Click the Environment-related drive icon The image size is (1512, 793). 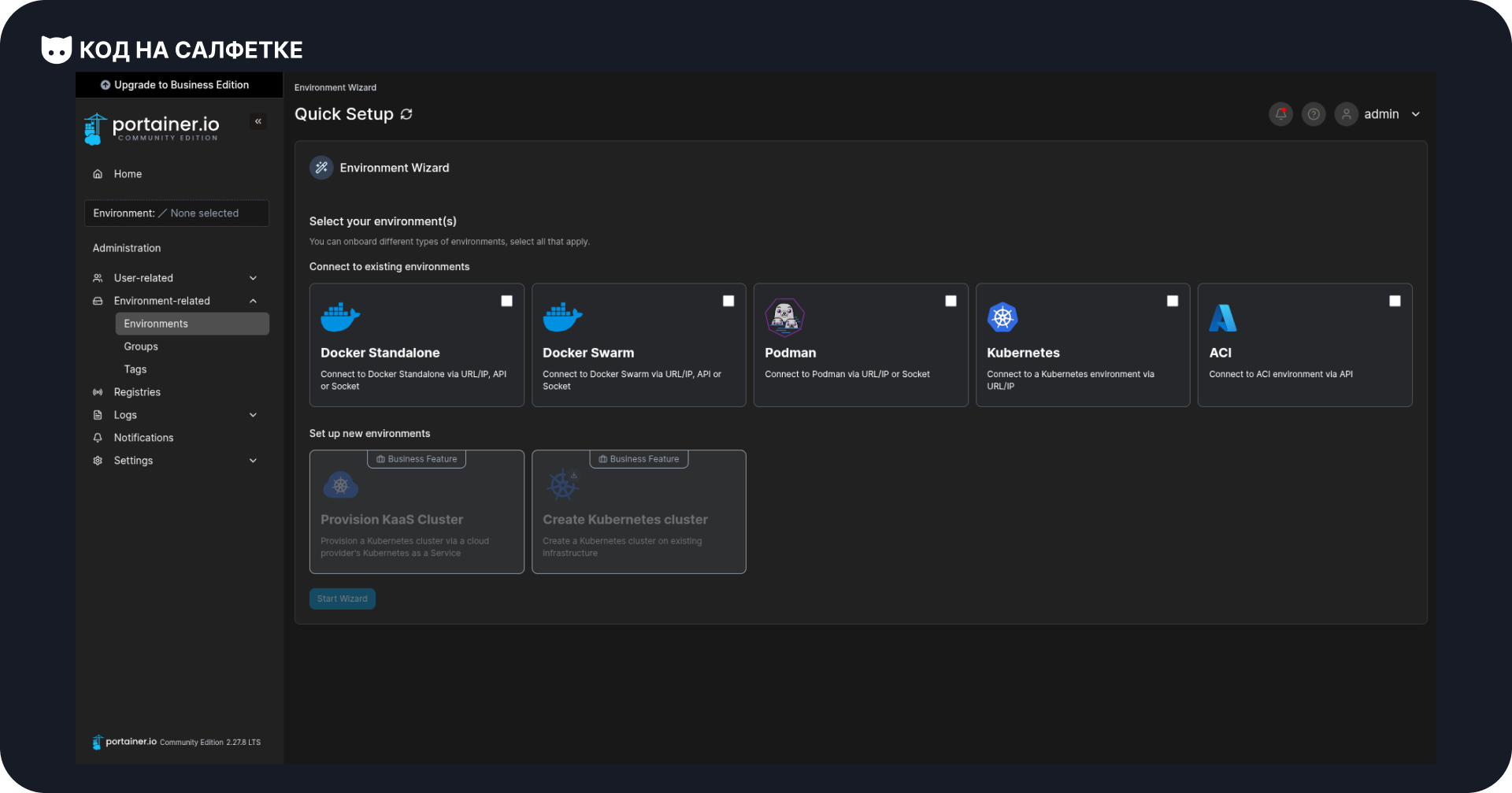[x=98, y=301]
